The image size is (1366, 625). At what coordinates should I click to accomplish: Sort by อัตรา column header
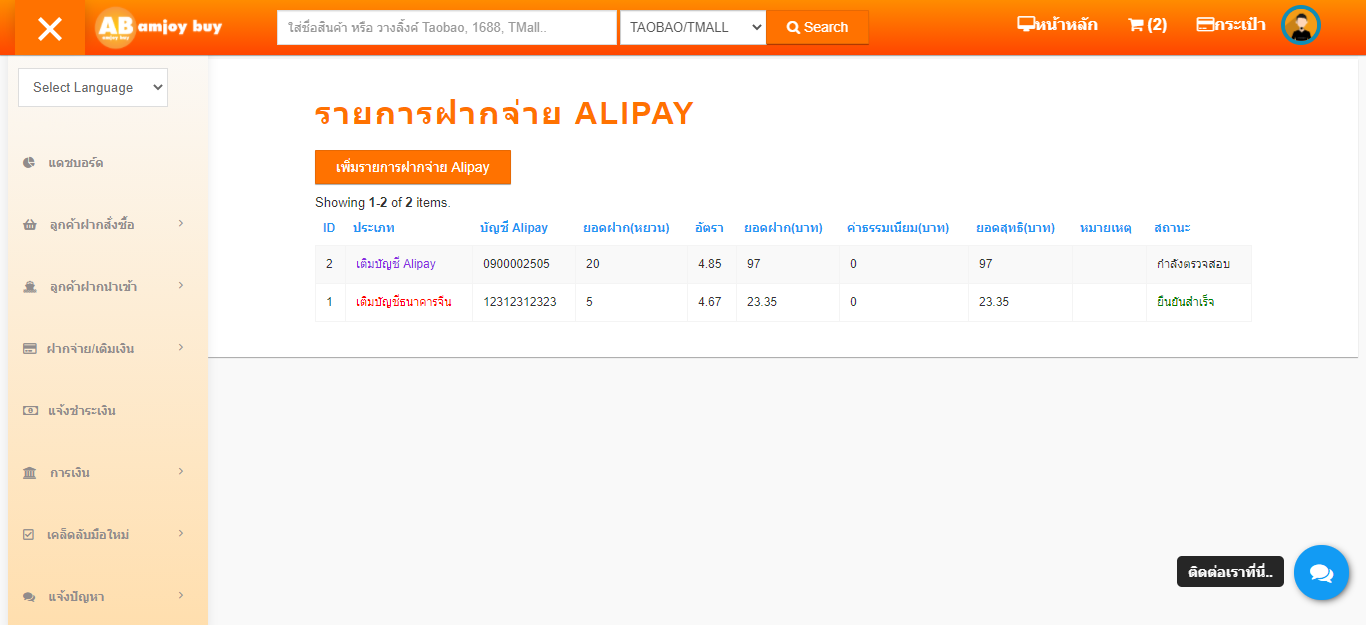709,228
